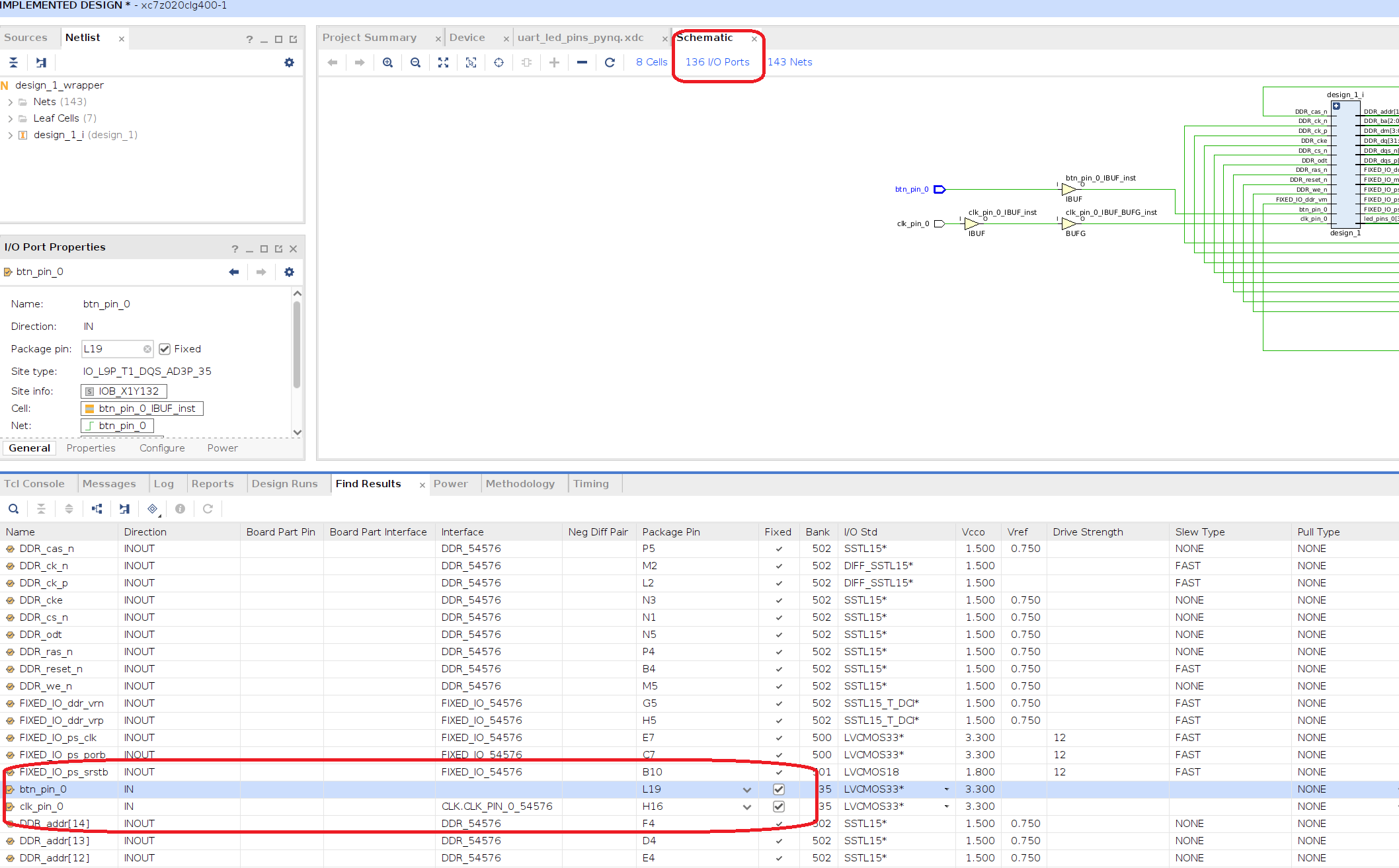Viewport: 1399px width, 868px height.
Task: Open the Configure view in Port Properties
Action: coord(162,448)
